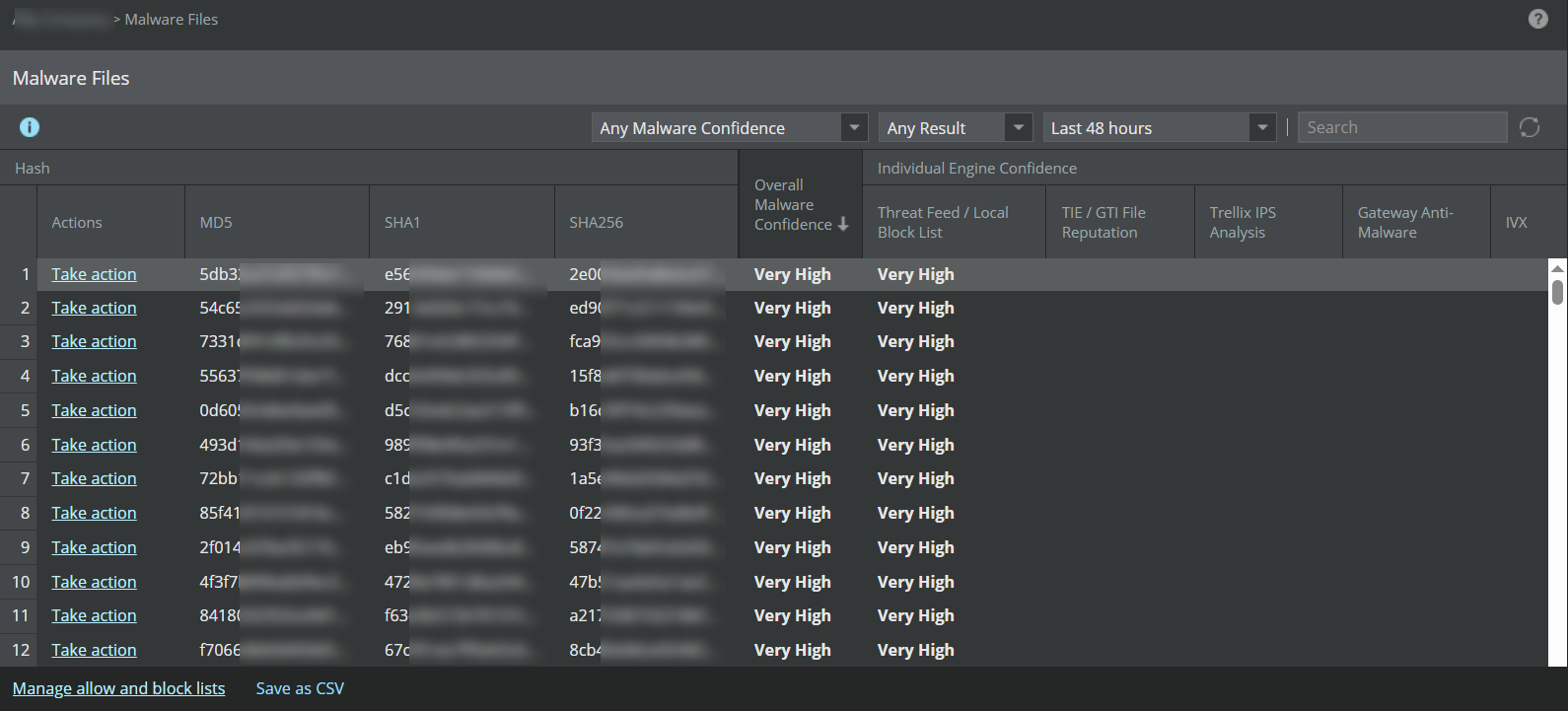Click the table's vertical scrollbar thumb

click(x=1557, y=292)
